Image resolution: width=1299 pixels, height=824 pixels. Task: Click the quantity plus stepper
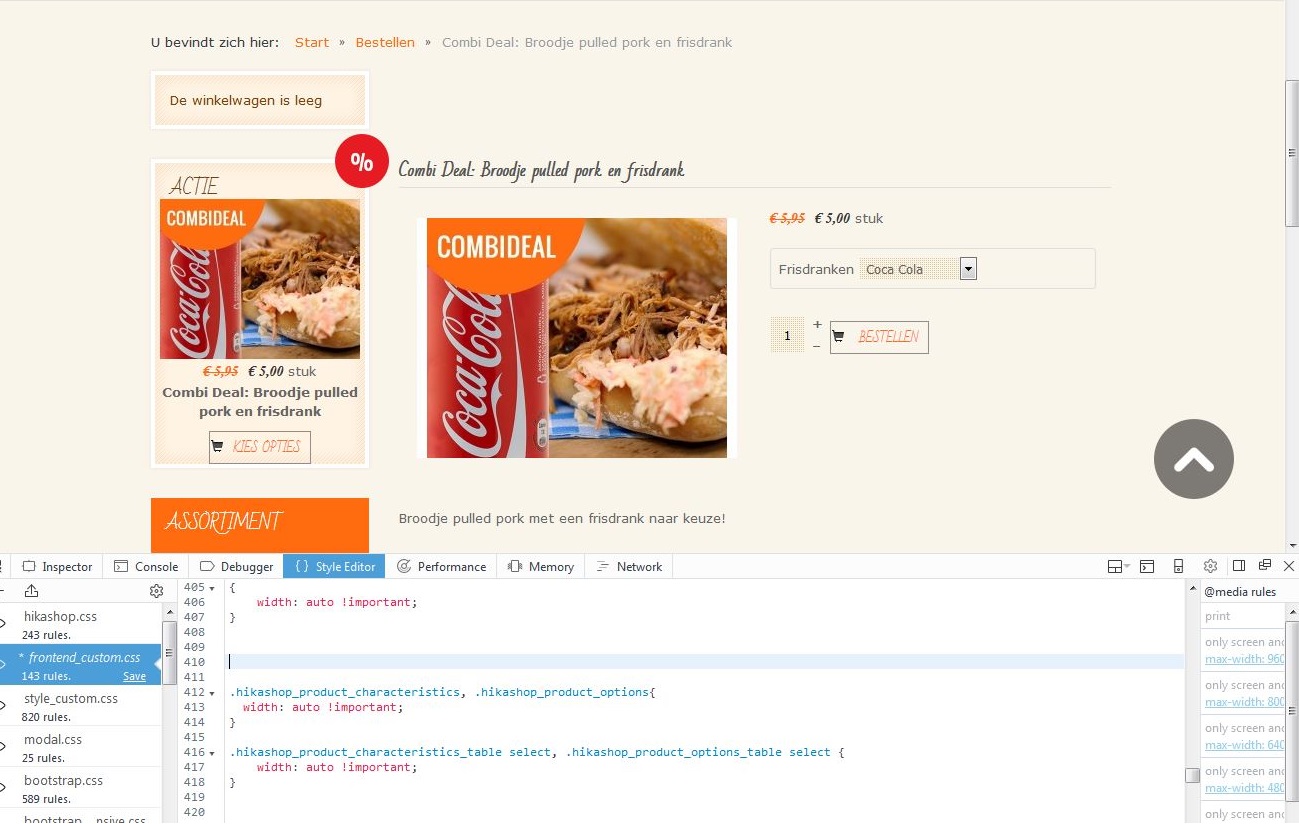pyautogui.click(x=817, y=324)
